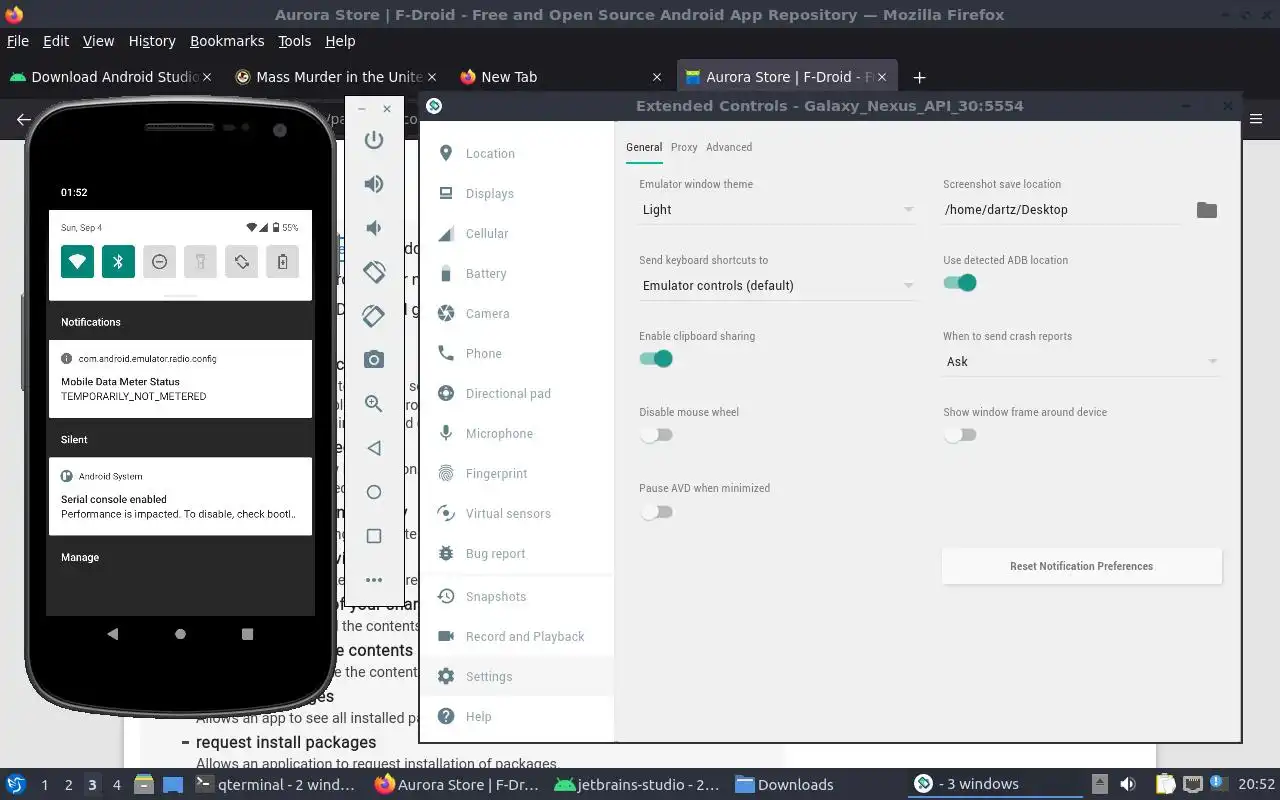Open the Battery section

point(516,274)
